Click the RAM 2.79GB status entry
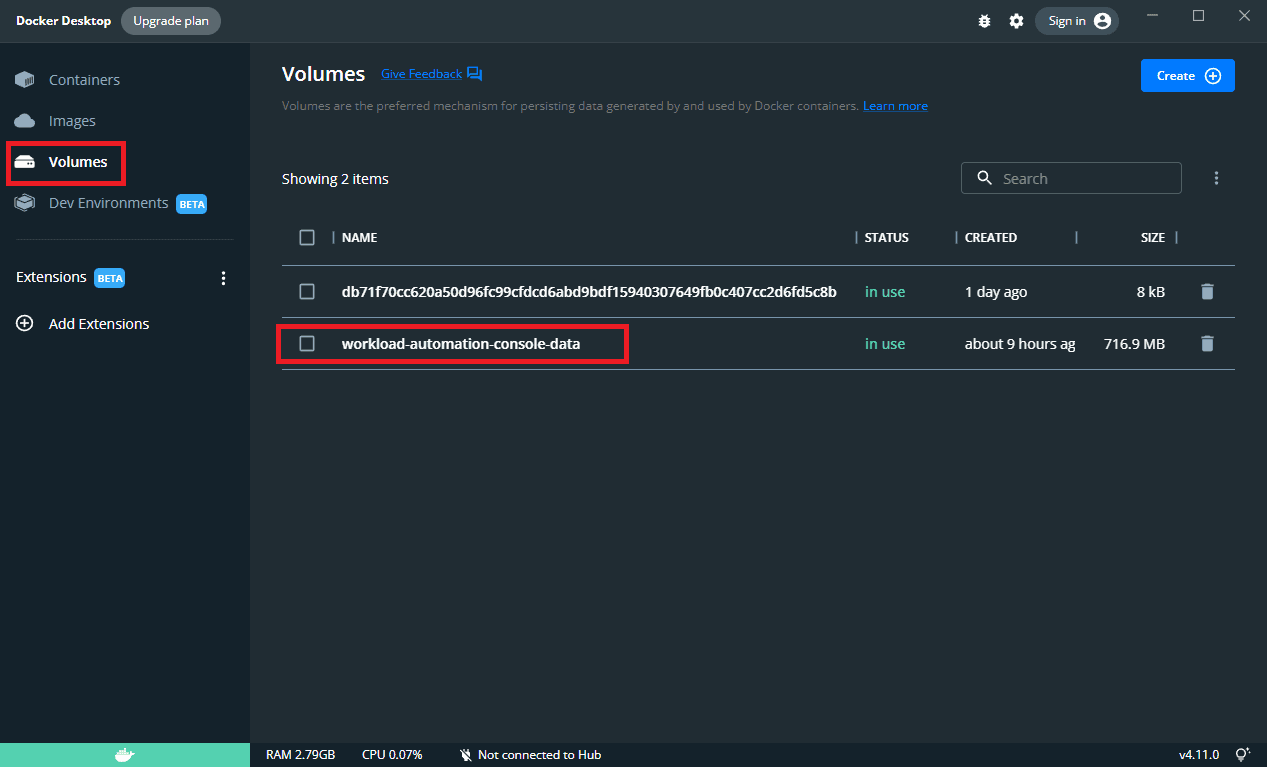 pyautogui.click(x=300, y=755)
